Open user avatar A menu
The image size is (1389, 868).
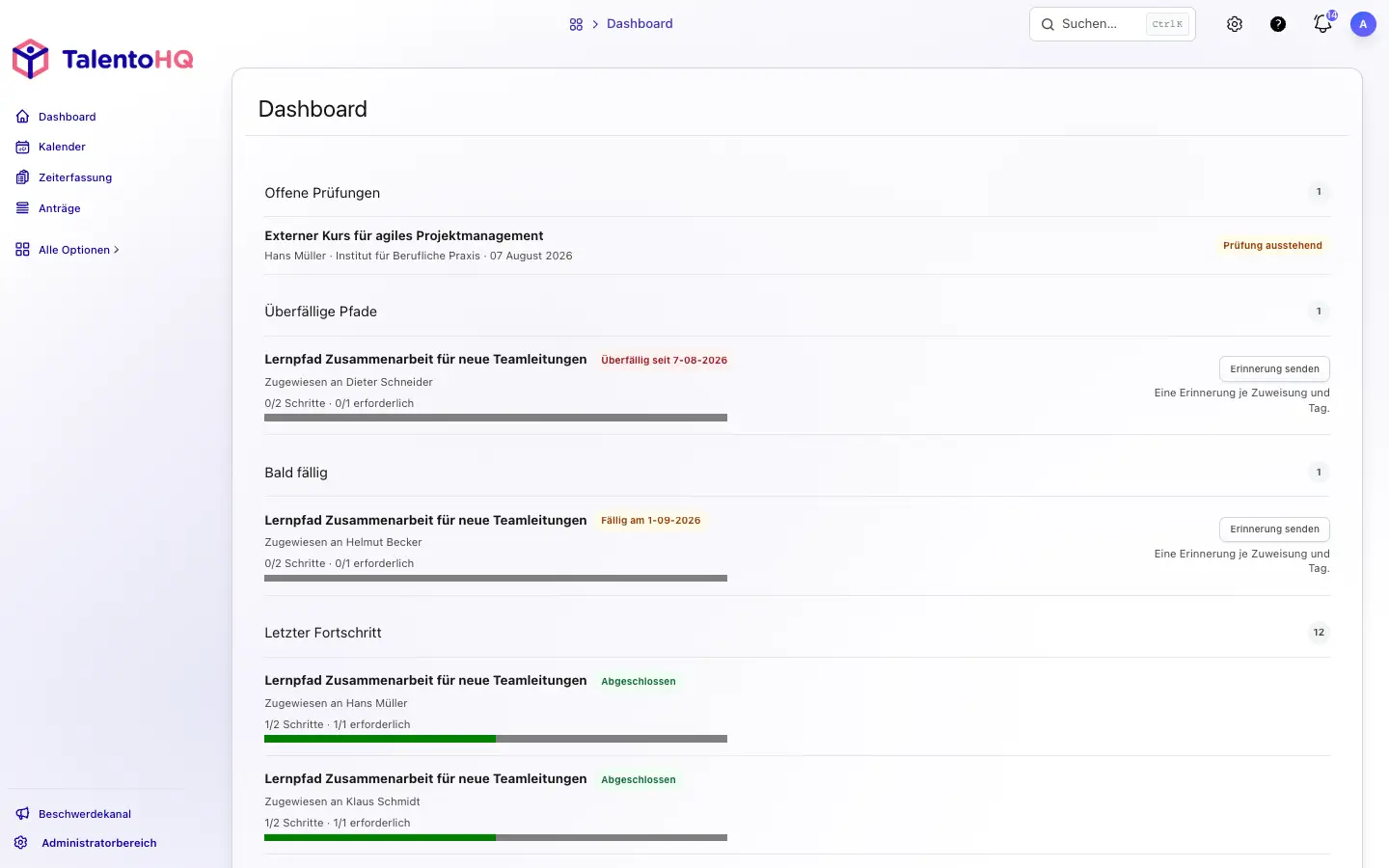1363,24
